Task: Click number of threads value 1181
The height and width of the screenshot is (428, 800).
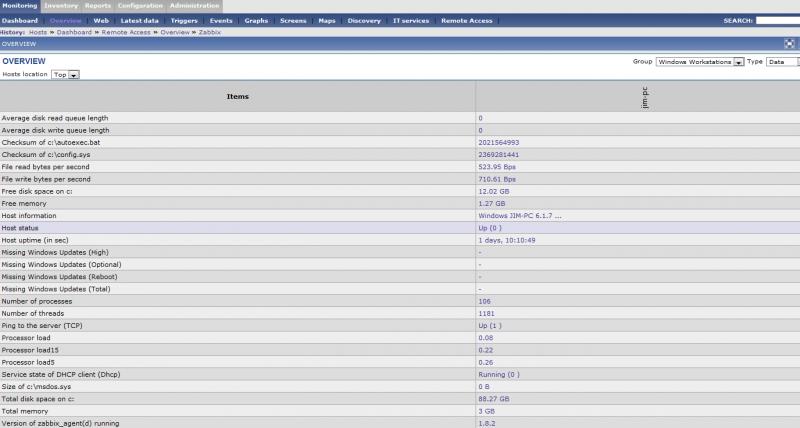Action: point(486,314)
